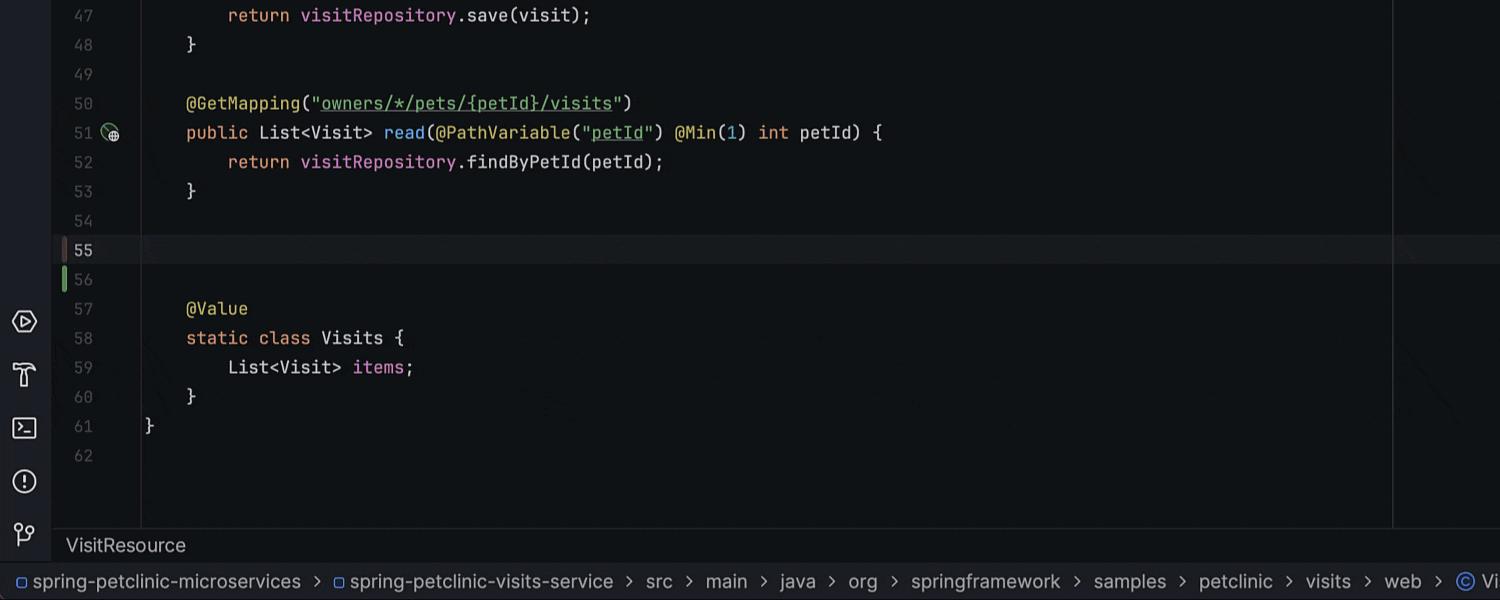The image size is (1500, 600).
Task: Open the Version Control tool window
Action: pyautogui.click(x=24, y=534)
